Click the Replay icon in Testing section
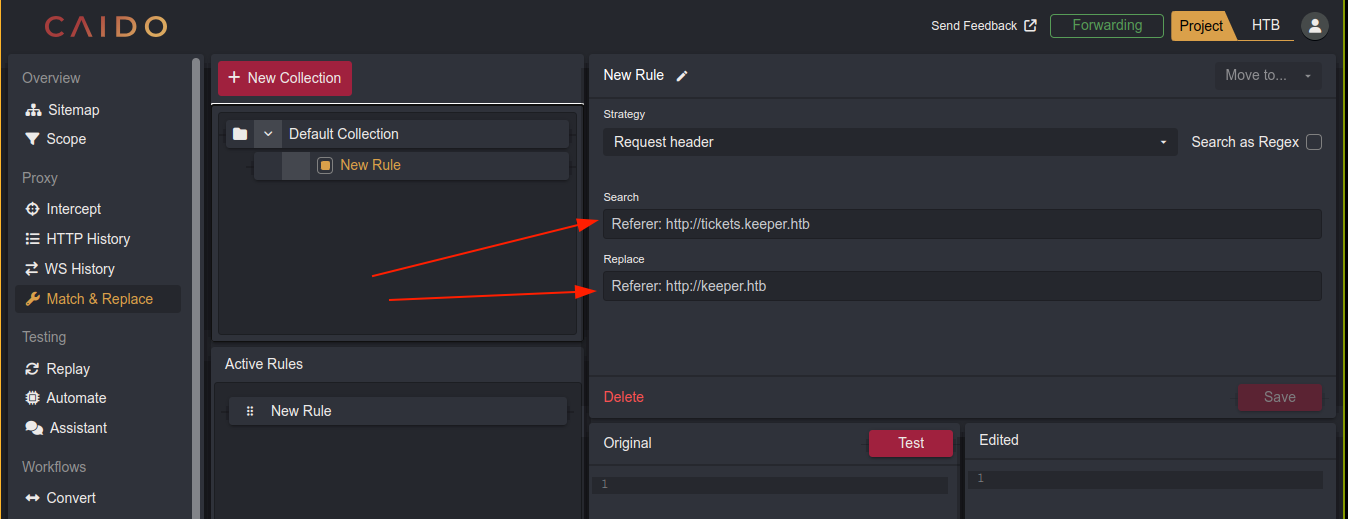Image resolution: width=1348 pixels, height=519 pixels. click(x=33, y=369)
